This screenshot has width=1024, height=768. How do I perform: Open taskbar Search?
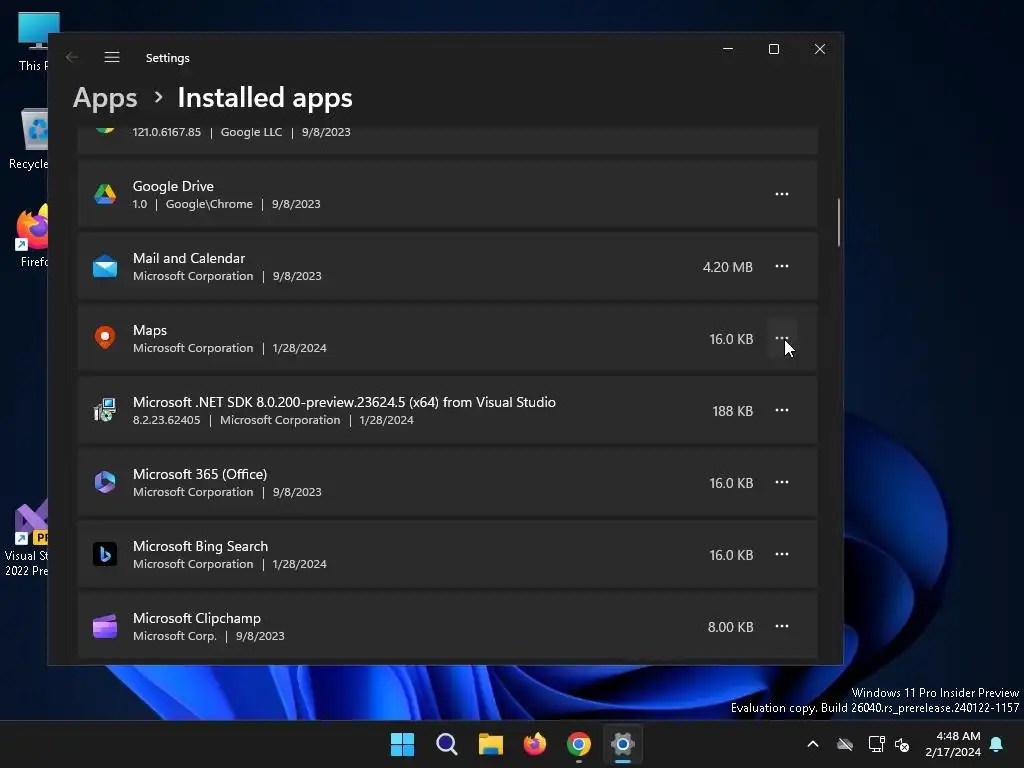(447, 744)
